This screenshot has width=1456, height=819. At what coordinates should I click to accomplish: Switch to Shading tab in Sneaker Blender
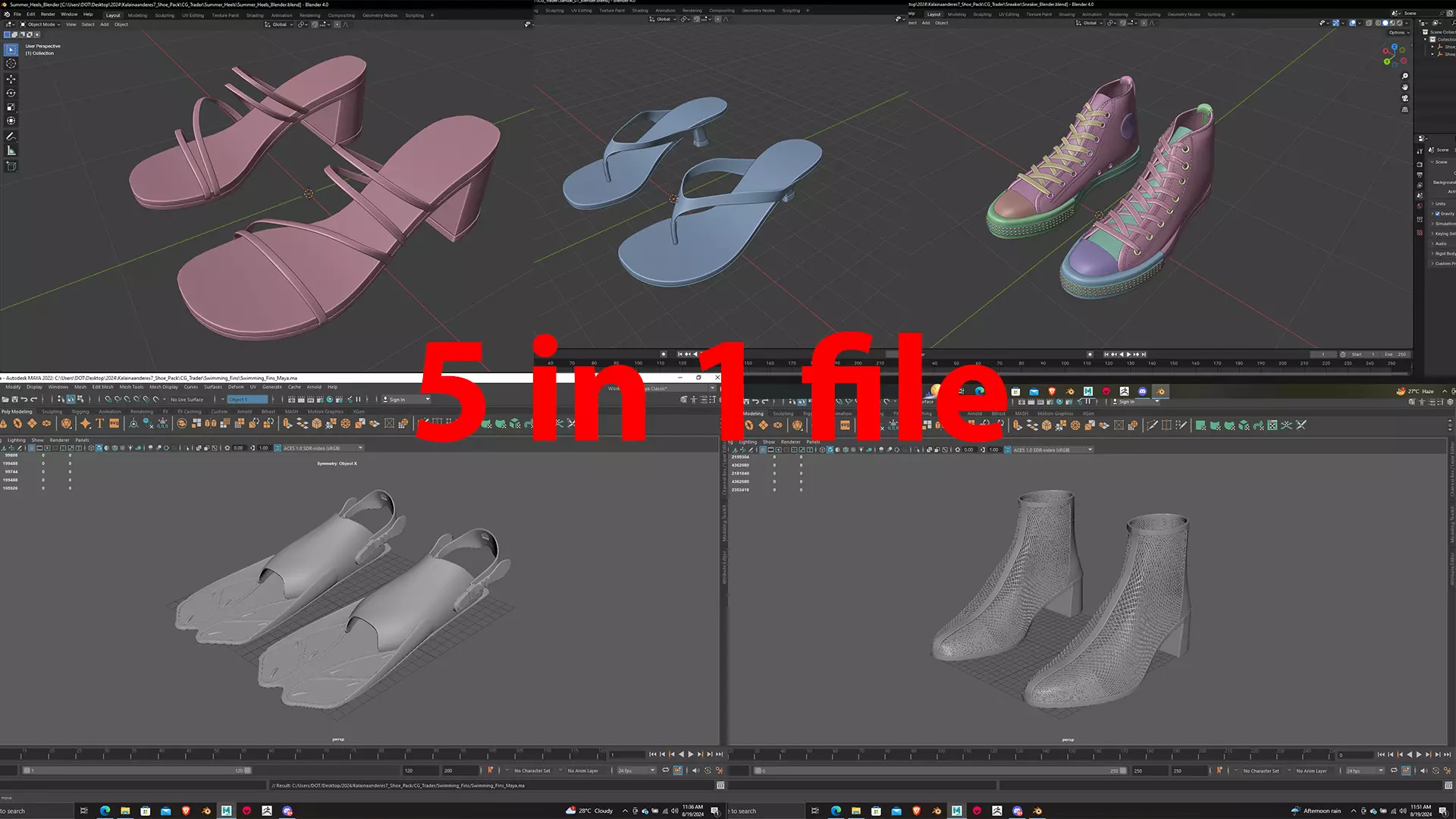(x=1066, y=14)
